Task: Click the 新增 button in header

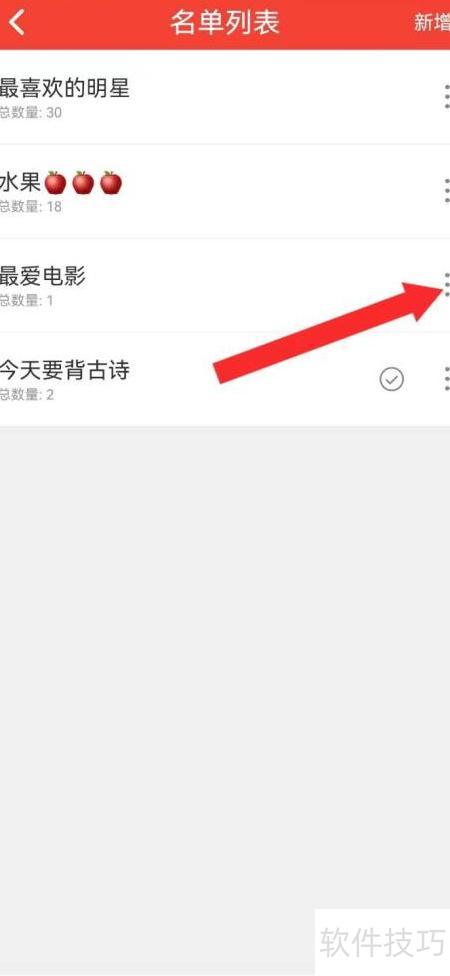Action: pos(432,23)
